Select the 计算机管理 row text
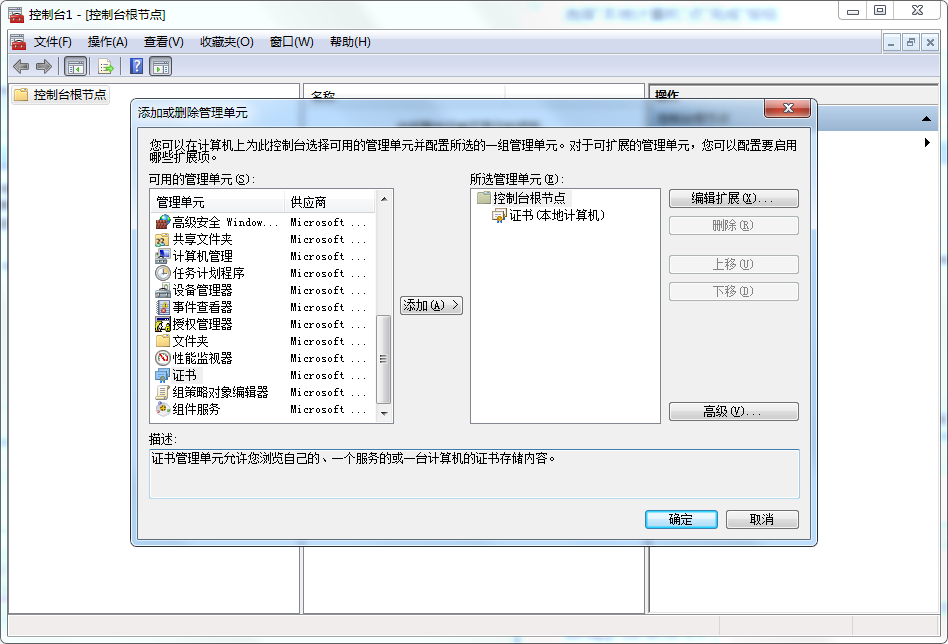 click(203, 256)
